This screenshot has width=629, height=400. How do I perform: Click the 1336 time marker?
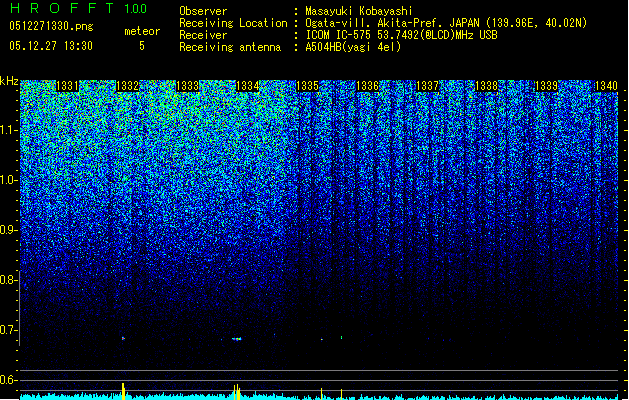[x=367, y=86]
